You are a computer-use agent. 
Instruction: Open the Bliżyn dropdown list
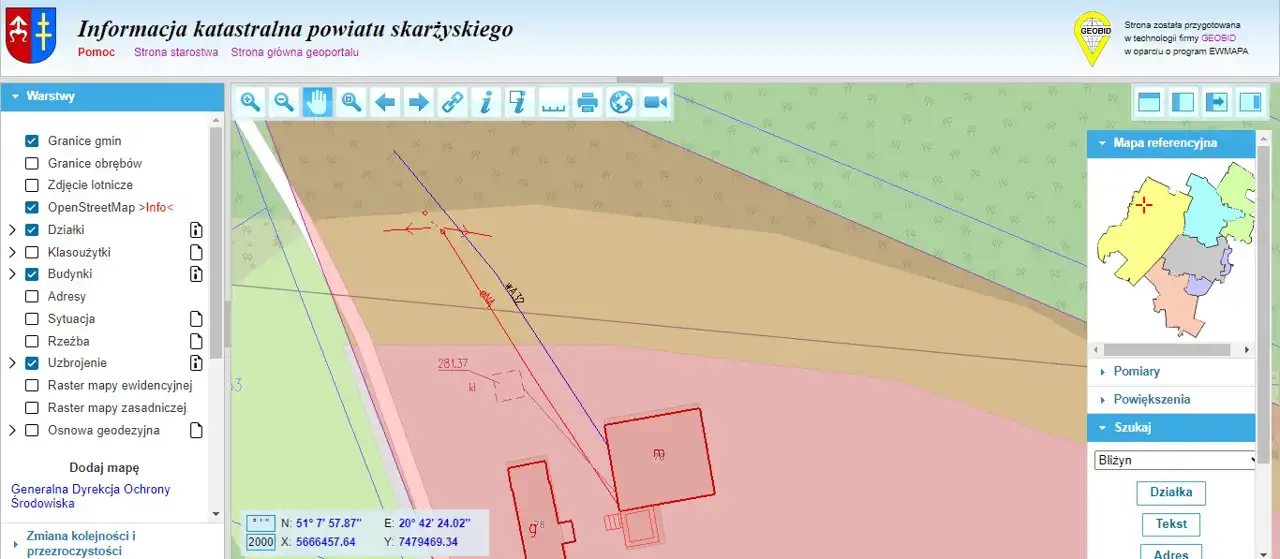[x=1175, y=461]
